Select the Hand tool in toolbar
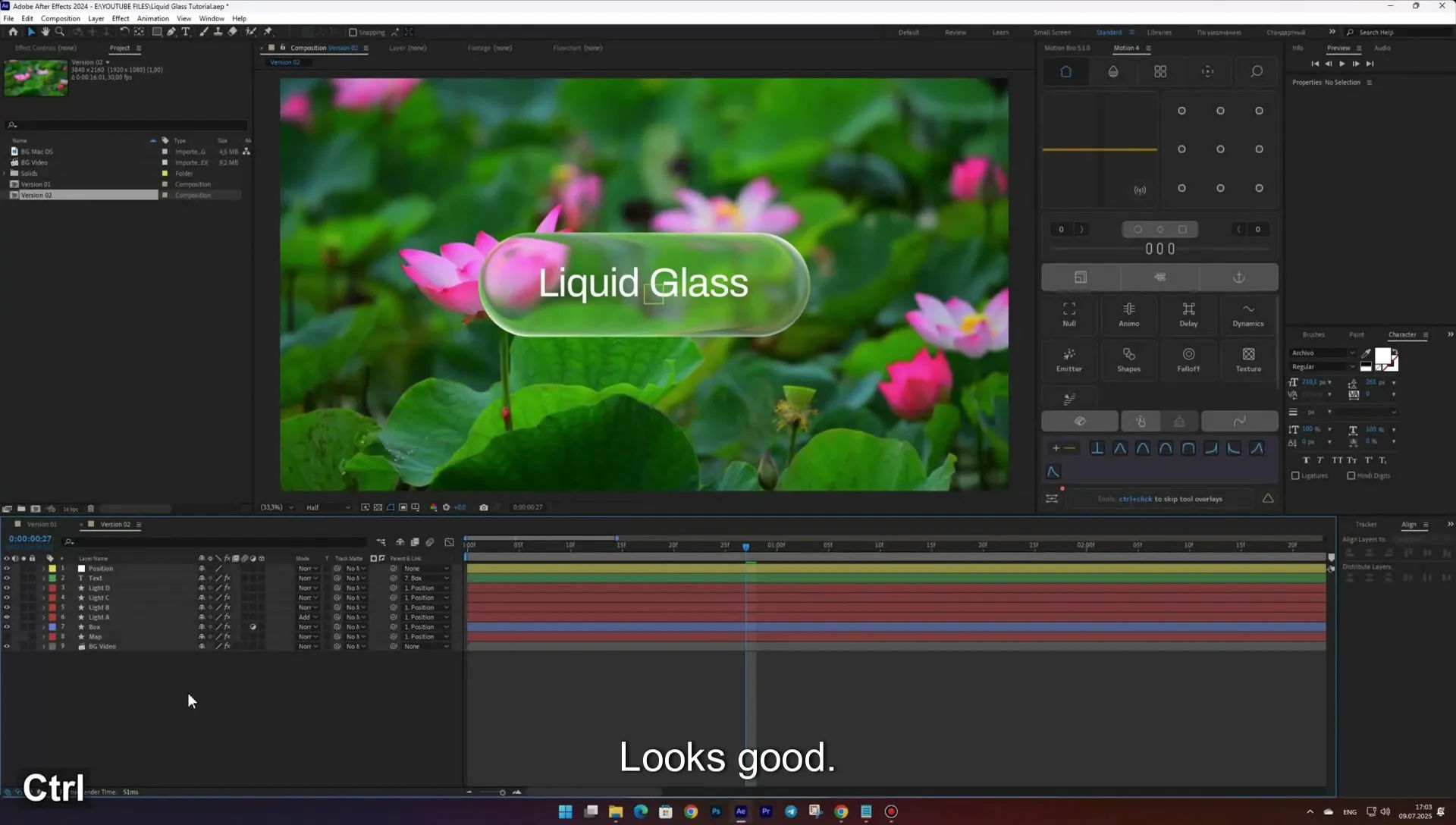 pyautogui.click(x=45, y=32)
